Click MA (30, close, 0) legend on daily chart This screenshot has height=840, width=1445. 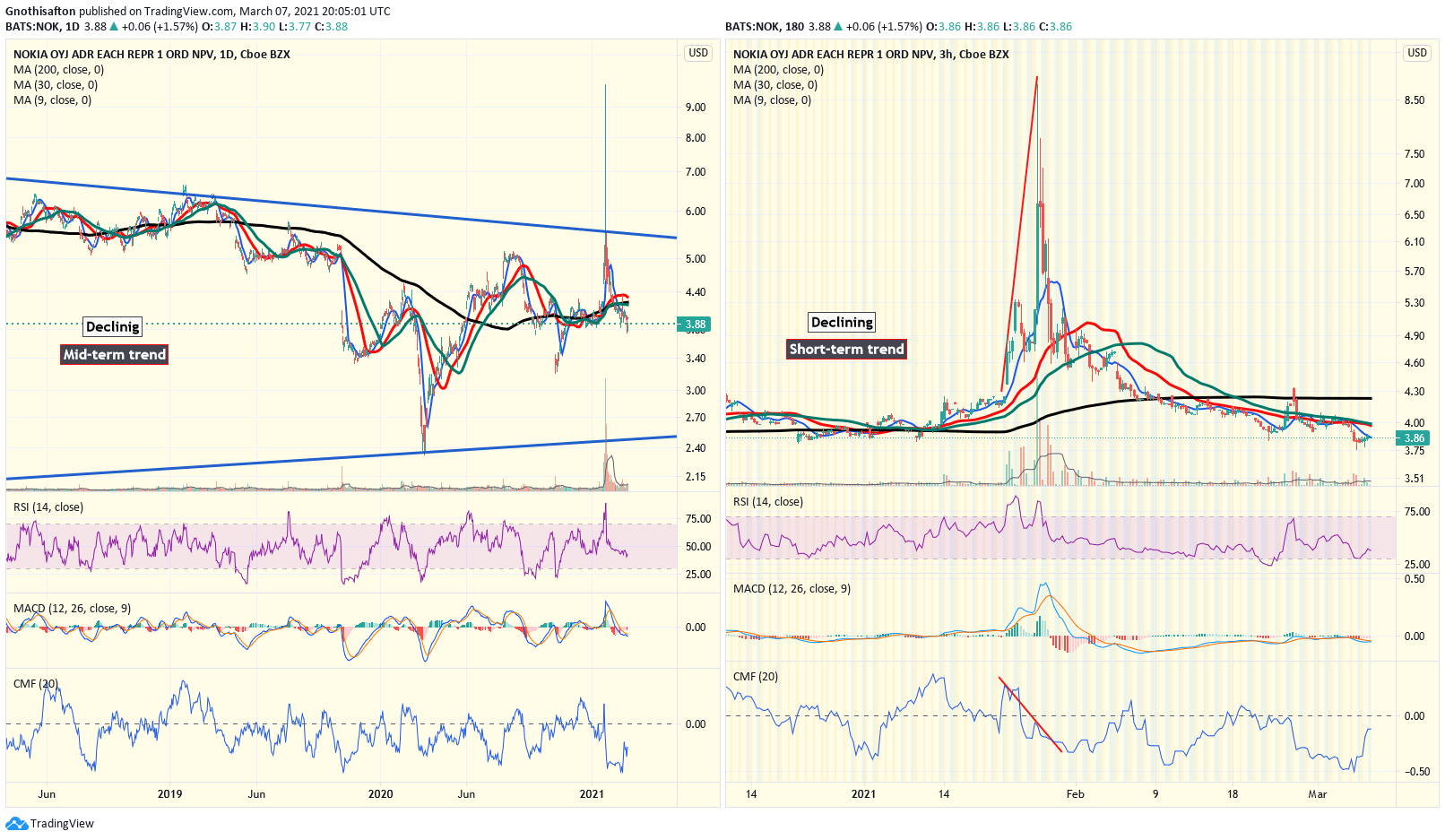pyautogui.click(x=56, y=85)
